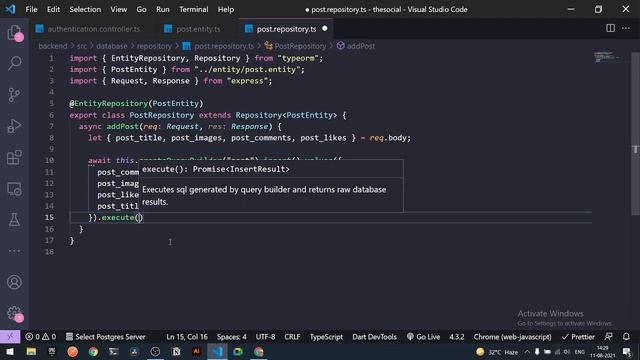Click the editor vertical scrollbar

635,133
